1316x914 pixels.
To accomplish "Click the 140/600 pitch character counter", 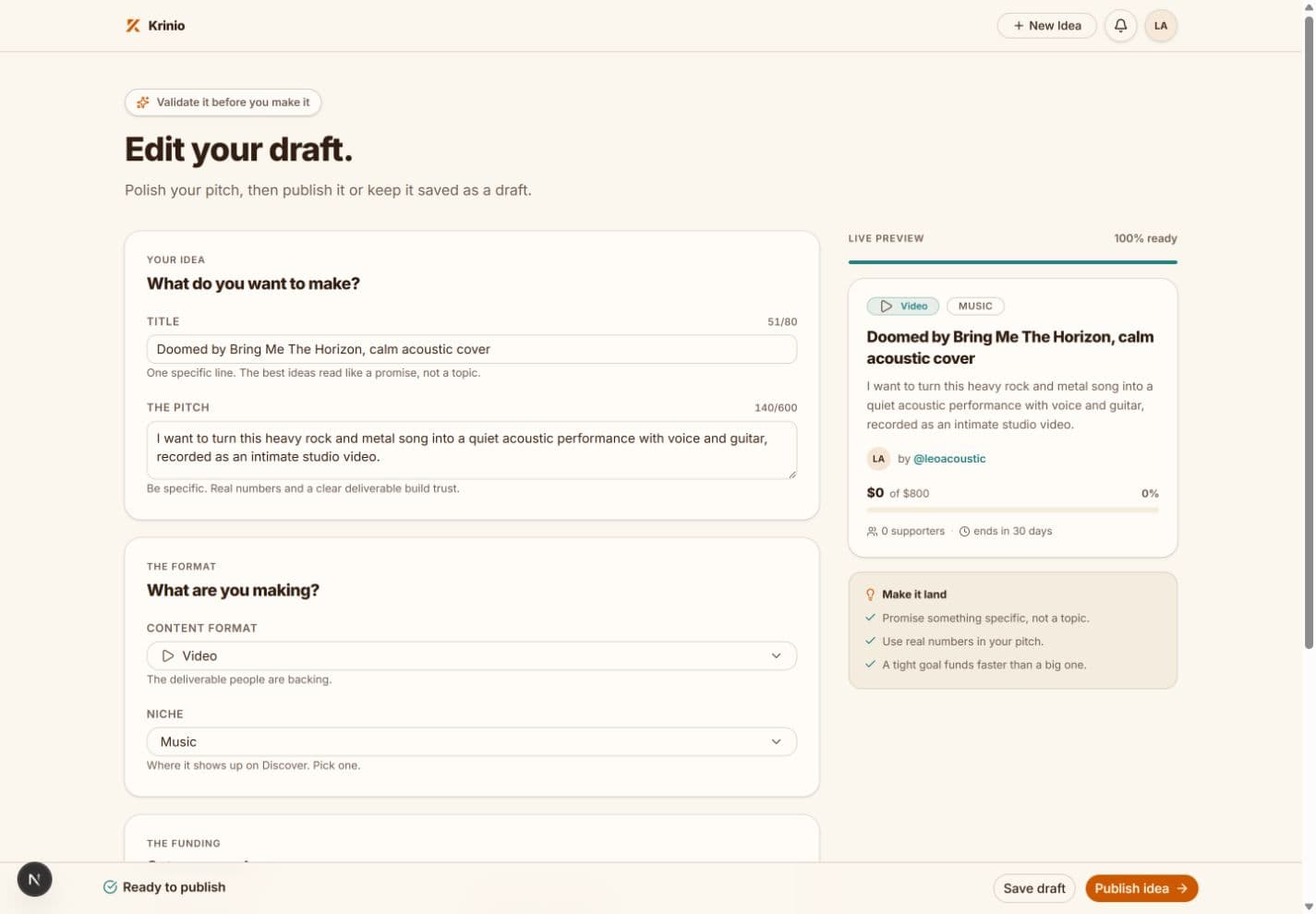I will [x=776, y=408].
